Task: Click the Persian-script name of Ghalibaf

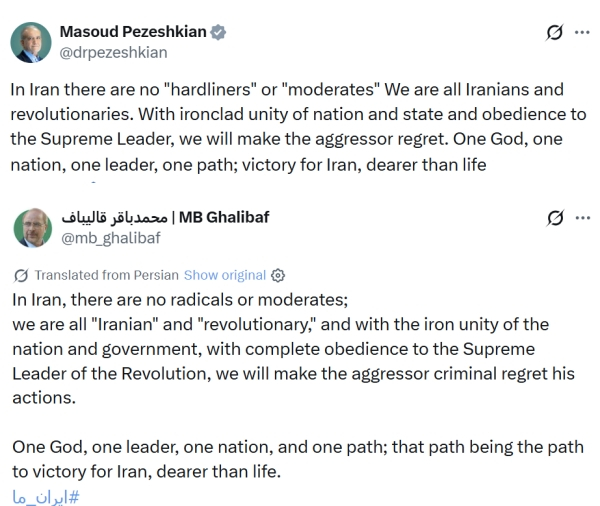Action: tap(115, 217)
